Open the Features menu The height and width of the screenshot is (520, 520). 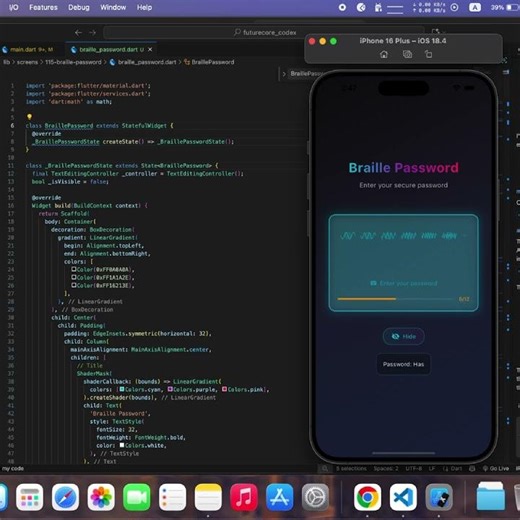click(43, 7)
